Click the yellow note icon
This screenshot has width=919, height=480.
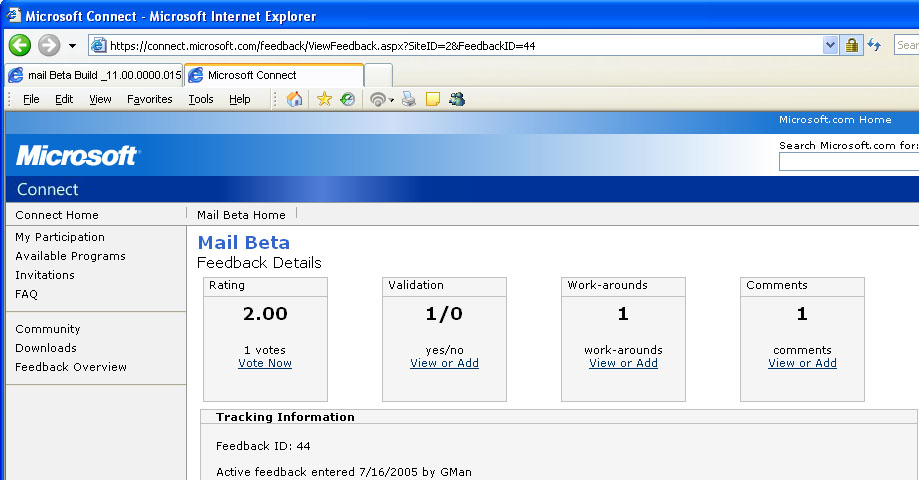click(433, 99)
